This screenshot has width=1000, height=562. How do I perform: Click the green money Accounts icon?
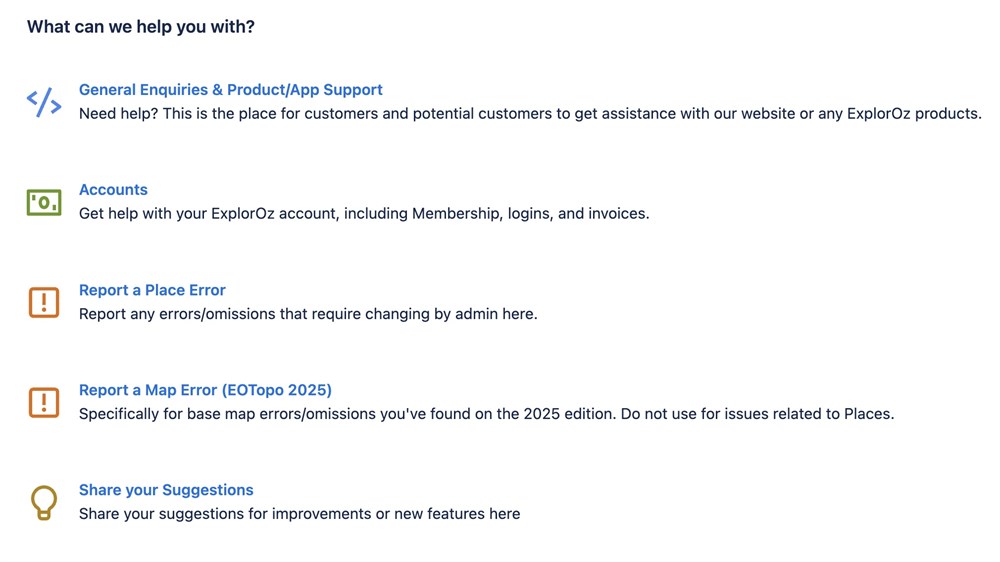point(44,202)
